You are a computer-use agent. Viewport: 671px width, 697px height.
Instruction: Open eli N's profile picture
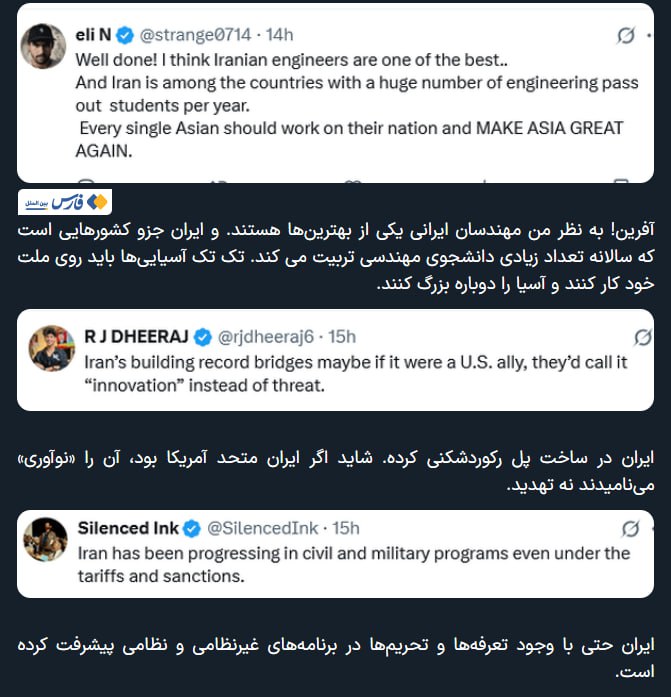45,45
